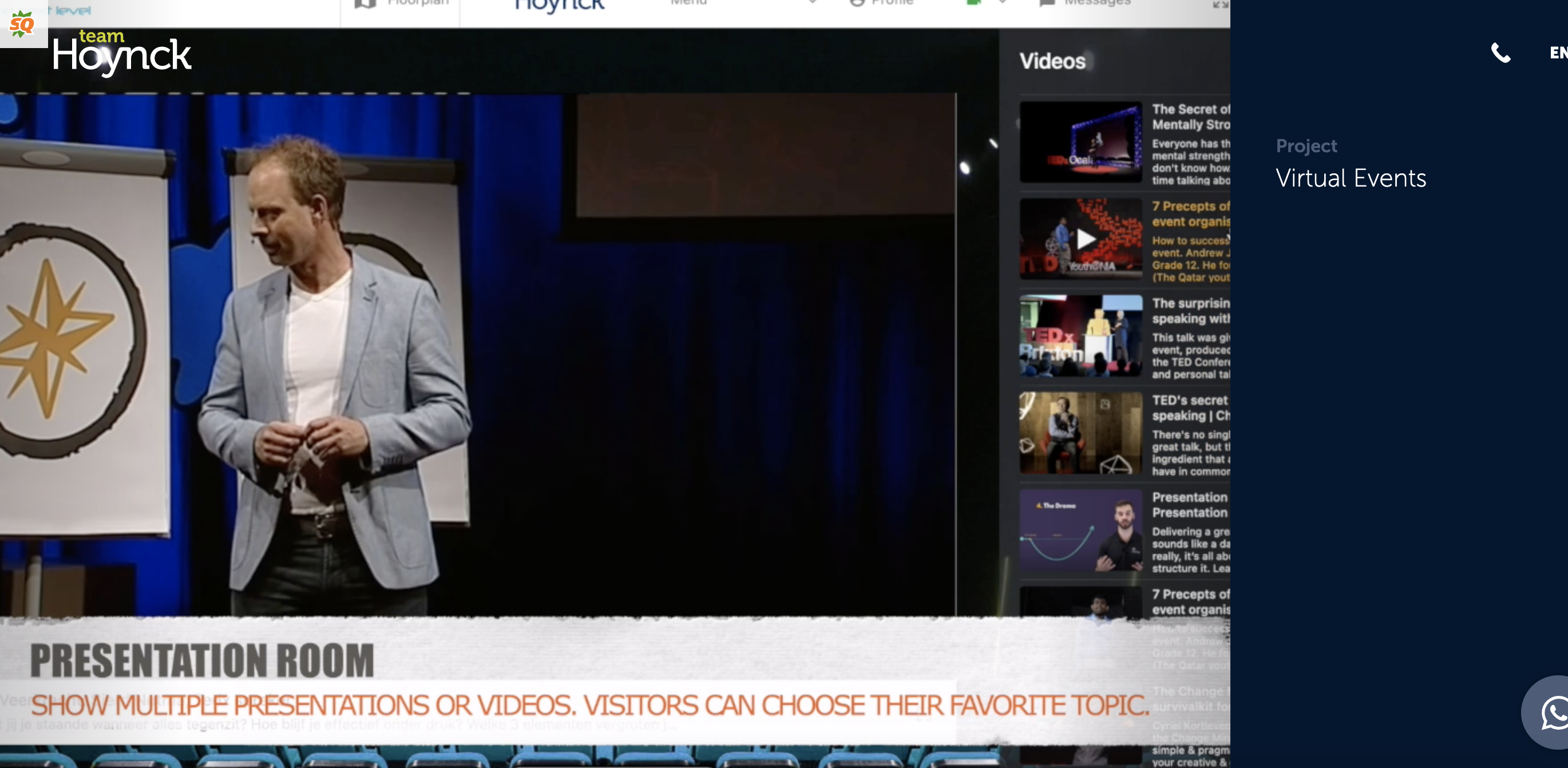
Task: Expand the Menu dropdown chevron
Action: click(812, 2)
